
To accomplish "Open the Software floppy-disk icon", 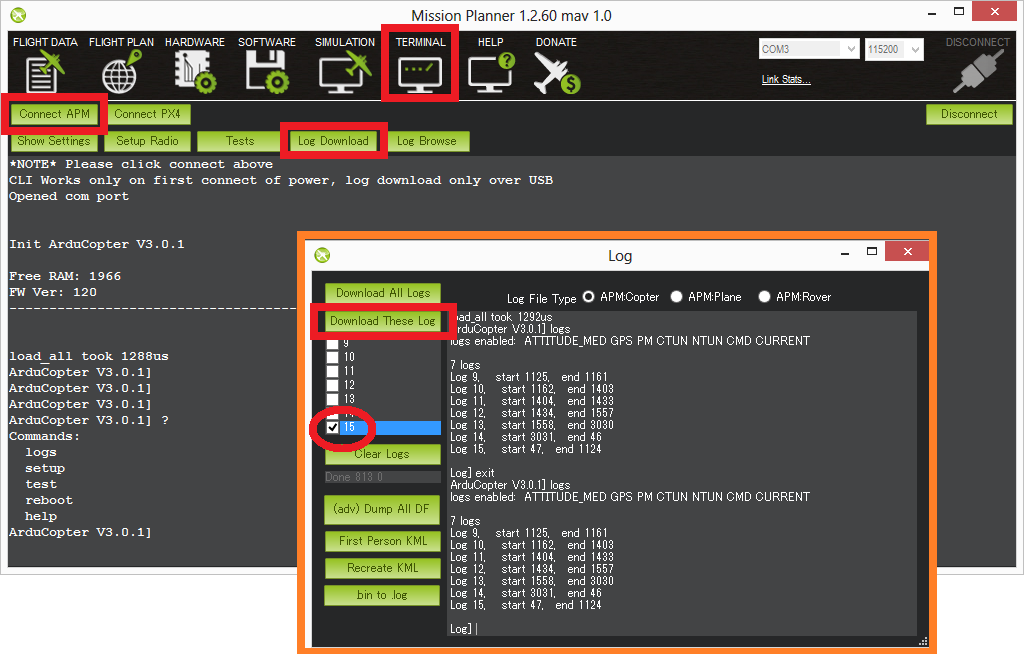I will 266,72.
